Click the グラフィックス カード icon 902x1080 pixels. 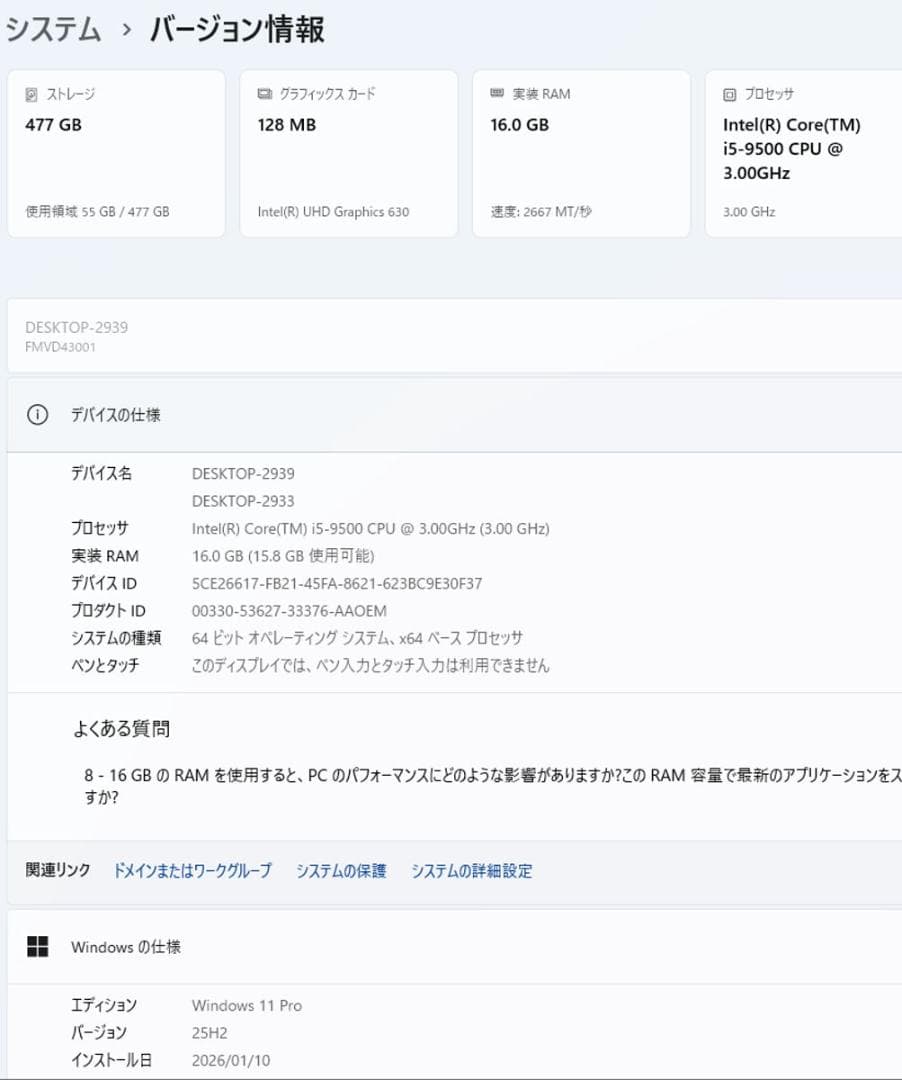(x=264, y=93)
